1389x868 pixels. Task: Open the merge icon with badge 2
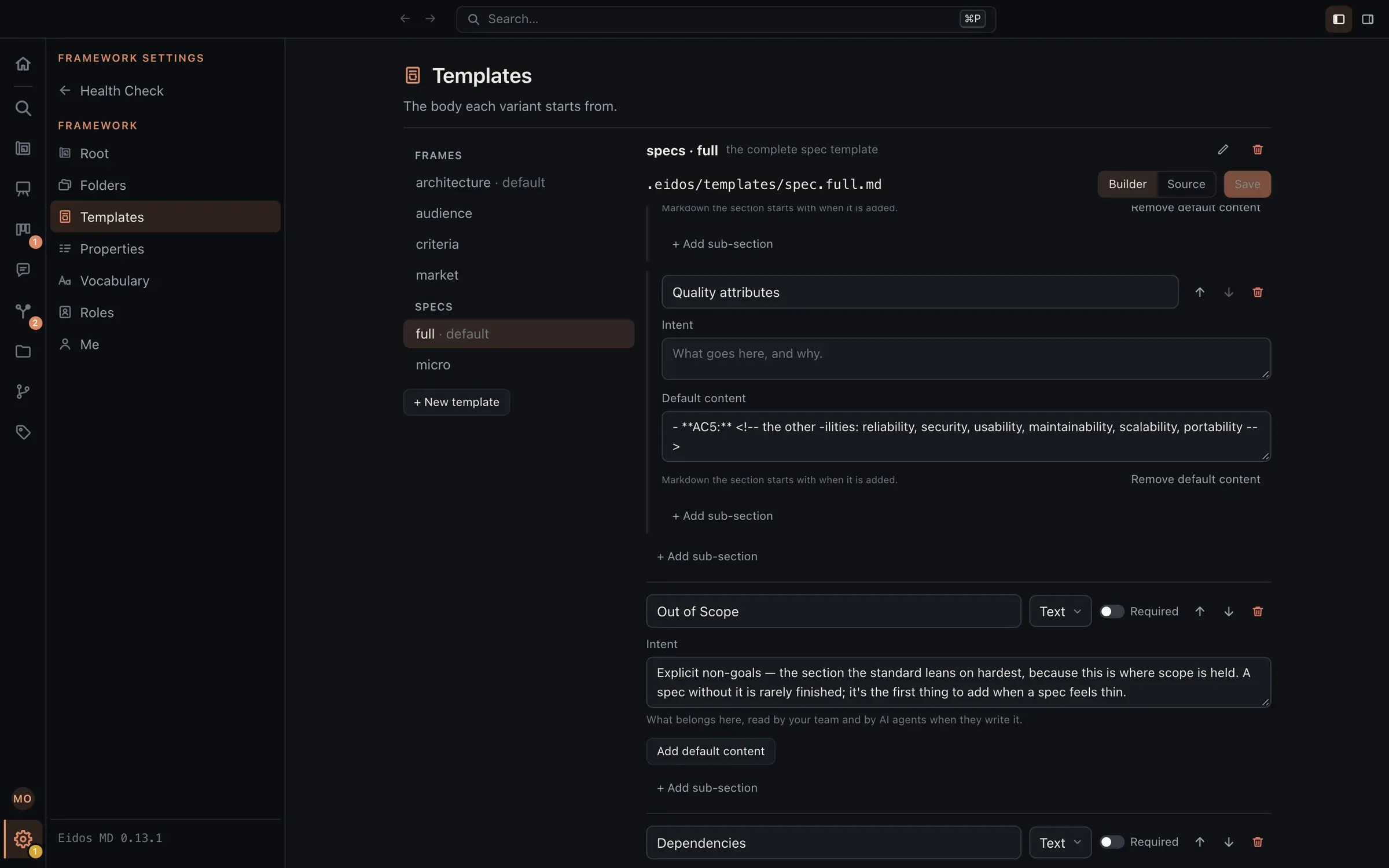[23, 311]
